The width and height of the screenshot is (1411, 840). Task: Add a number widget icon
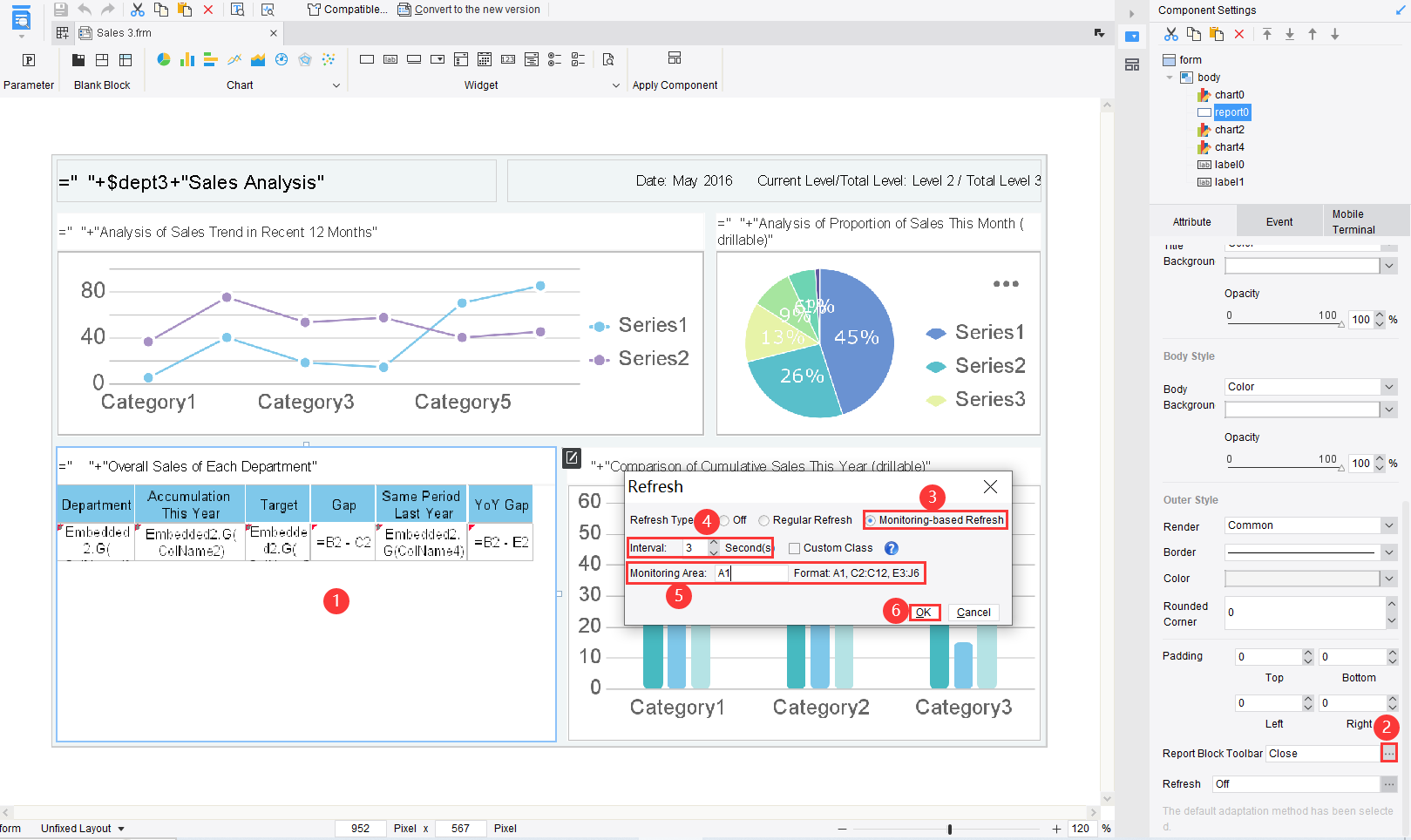(508, 59)
